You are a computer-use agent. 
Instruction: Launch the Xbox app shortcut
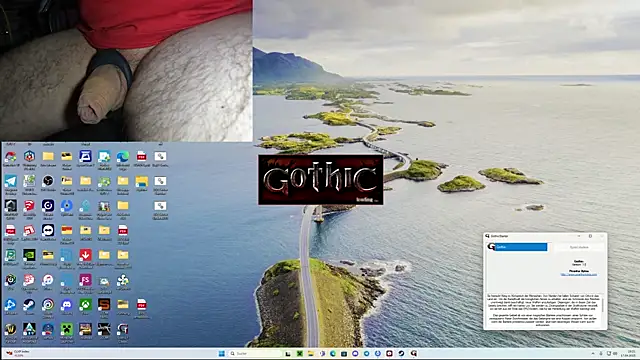(x=85, y=304)
